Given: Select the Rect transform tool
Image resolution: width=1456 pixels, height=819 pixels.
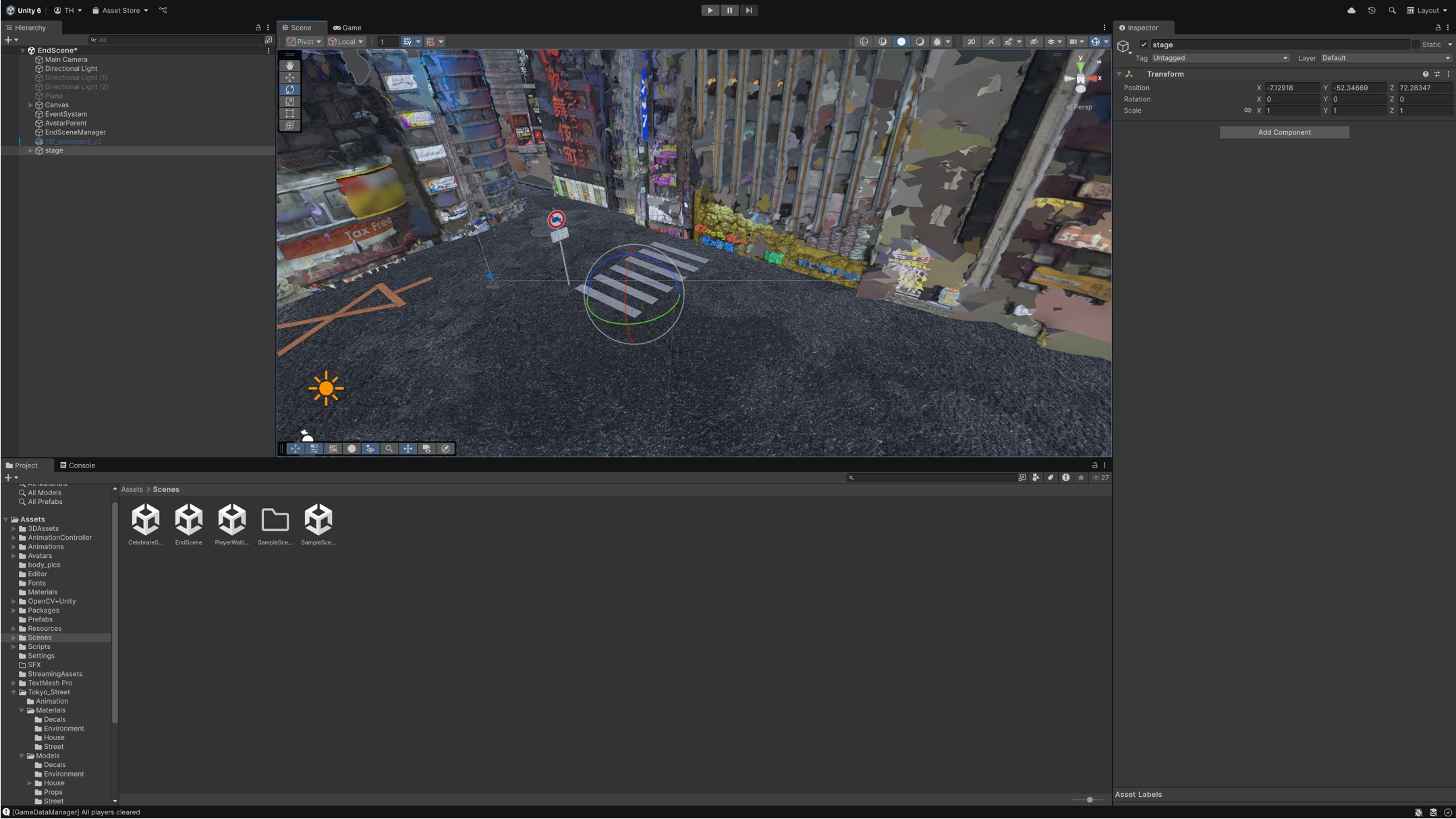Looking at the screenshot, I should (x=289, y=113).
